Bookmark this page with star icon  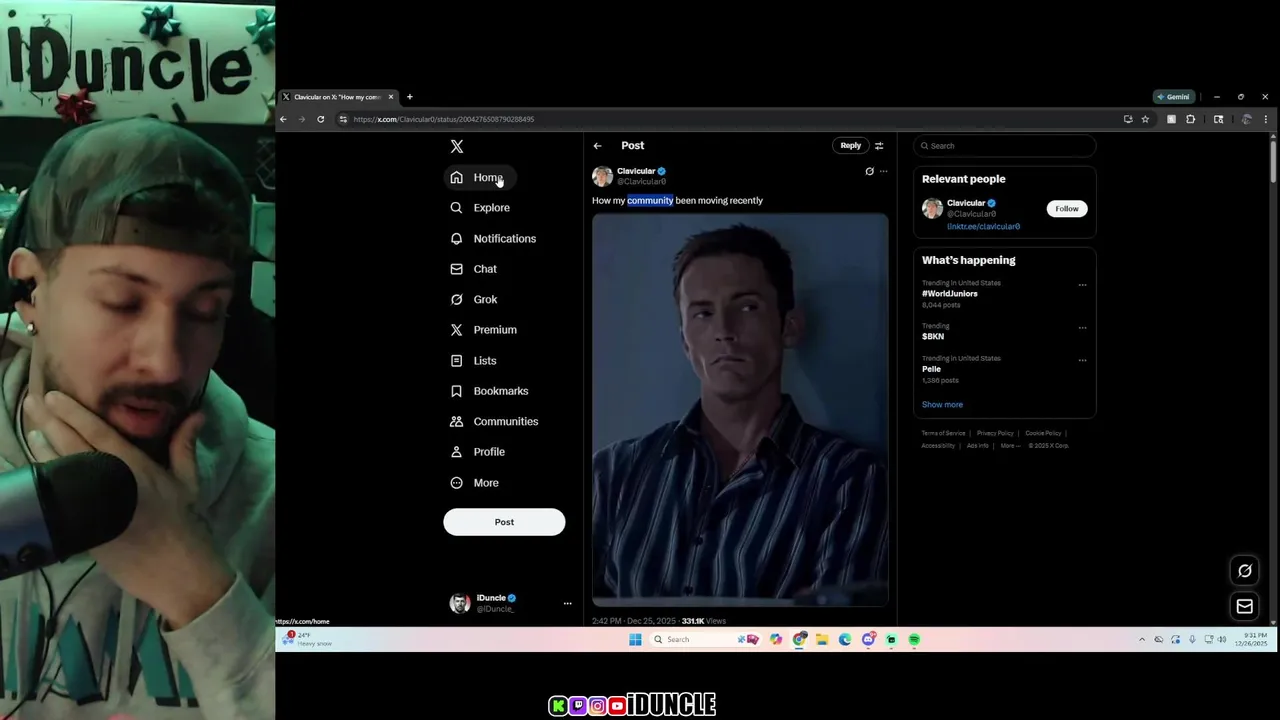[x=1145, y=119]
